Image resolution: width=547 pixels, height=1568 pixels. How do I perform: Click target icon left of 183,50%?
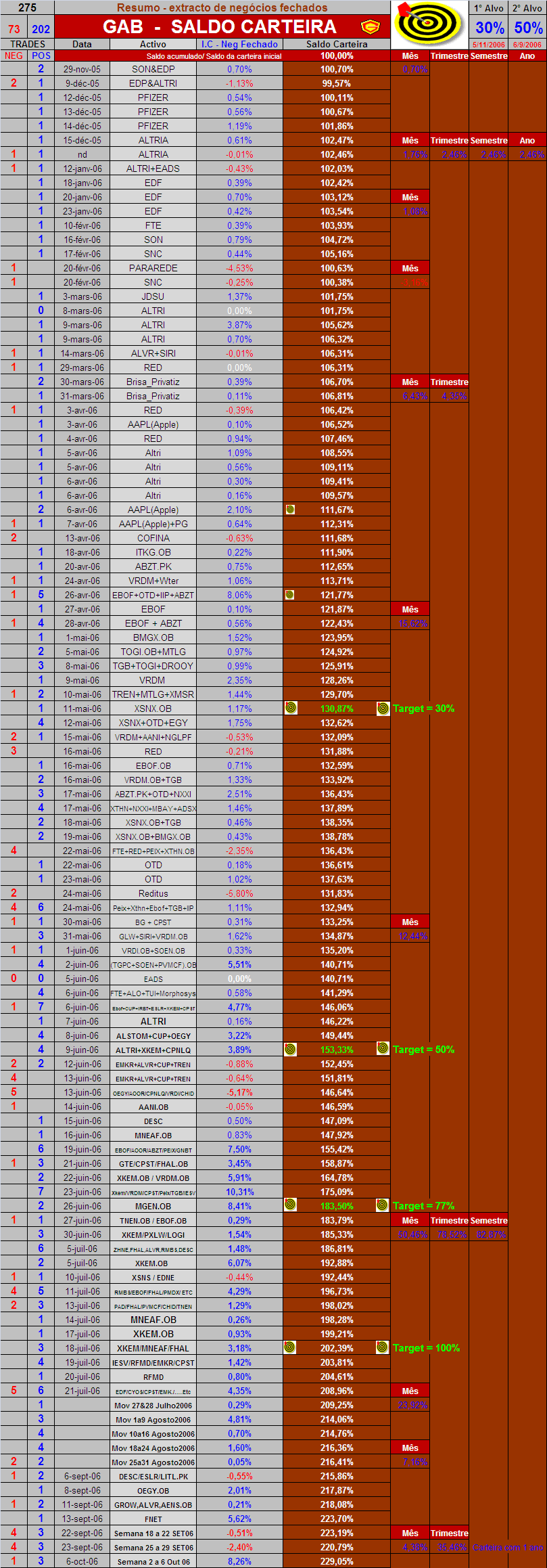[x=291, y=1205]
